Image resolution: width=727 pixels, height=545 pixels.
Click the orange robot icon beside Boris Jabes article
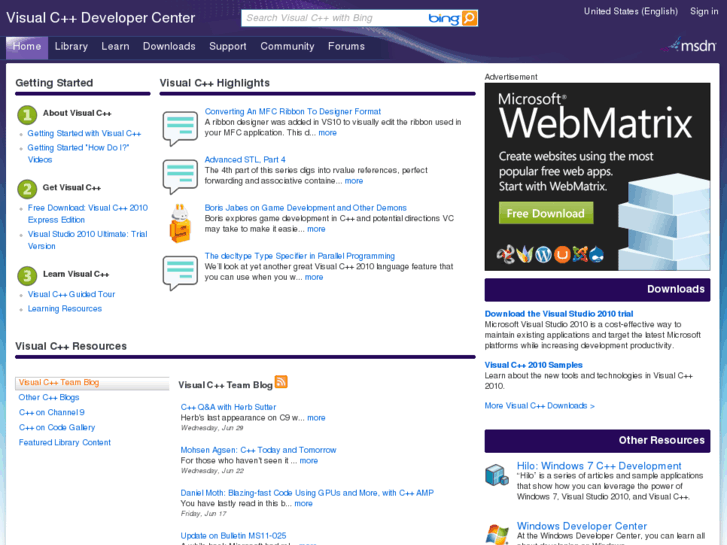(180, 224)
